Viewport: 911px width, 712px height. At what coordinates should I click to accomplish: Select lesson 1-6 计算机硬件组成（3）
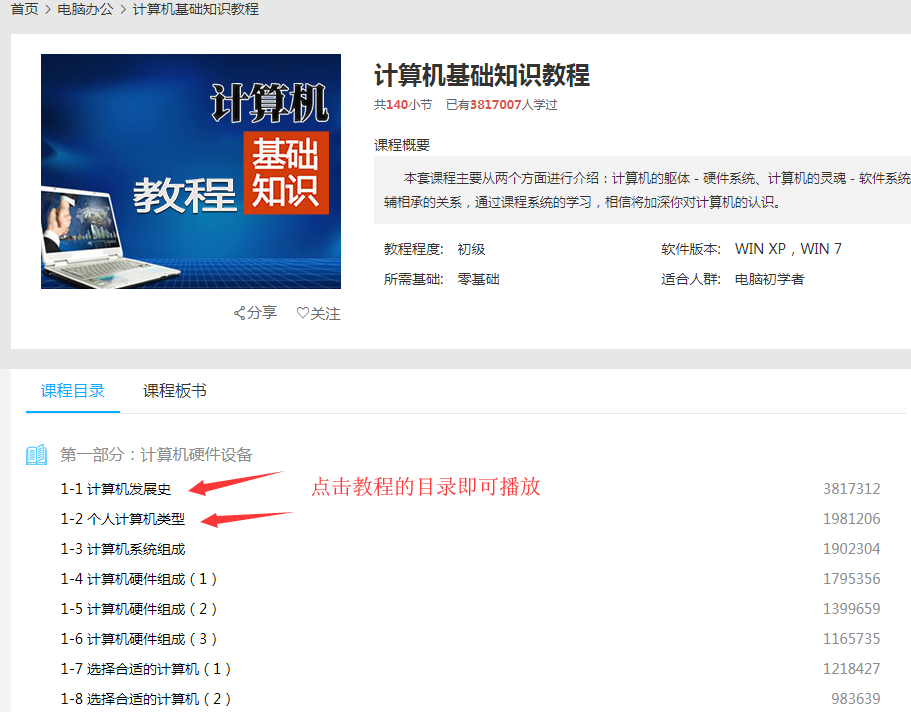(139, 639)
